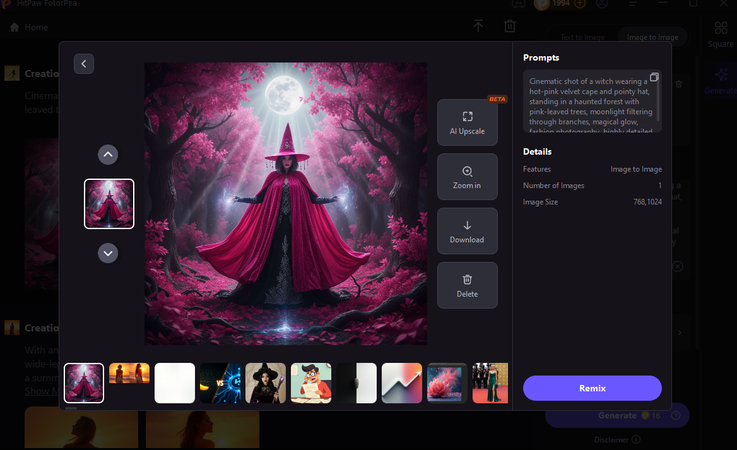
Task: Click the Show More link in the background
Action: point(41,391)
